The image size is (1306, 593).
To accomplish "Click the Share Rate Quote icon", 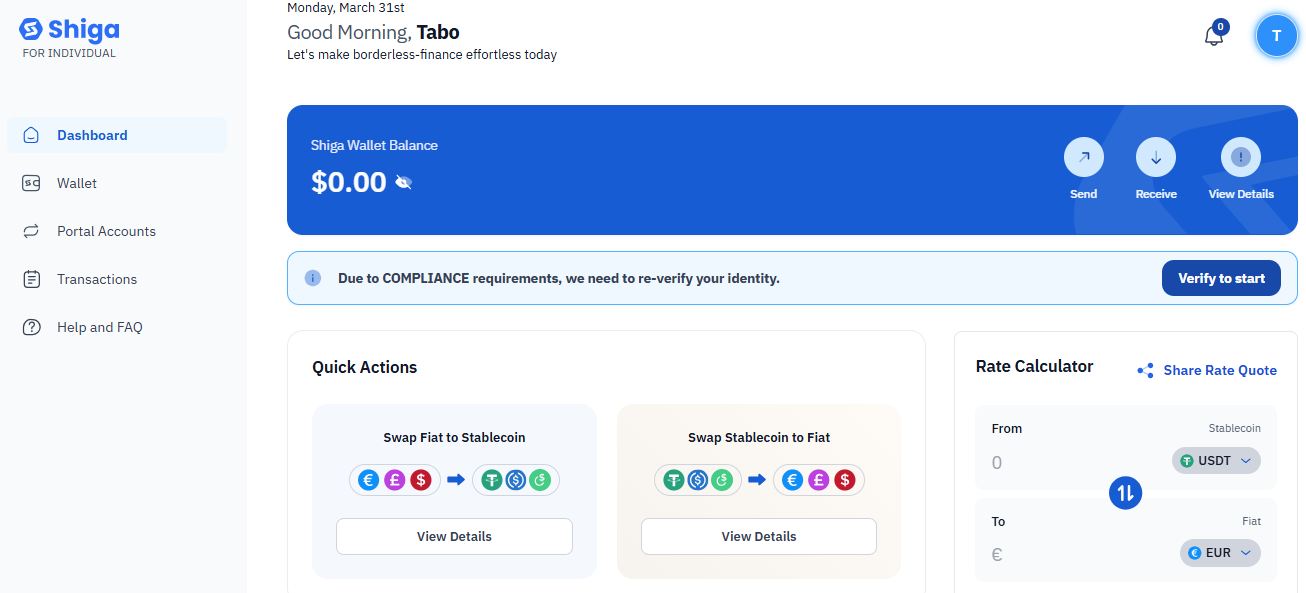I will [1146, 371].
